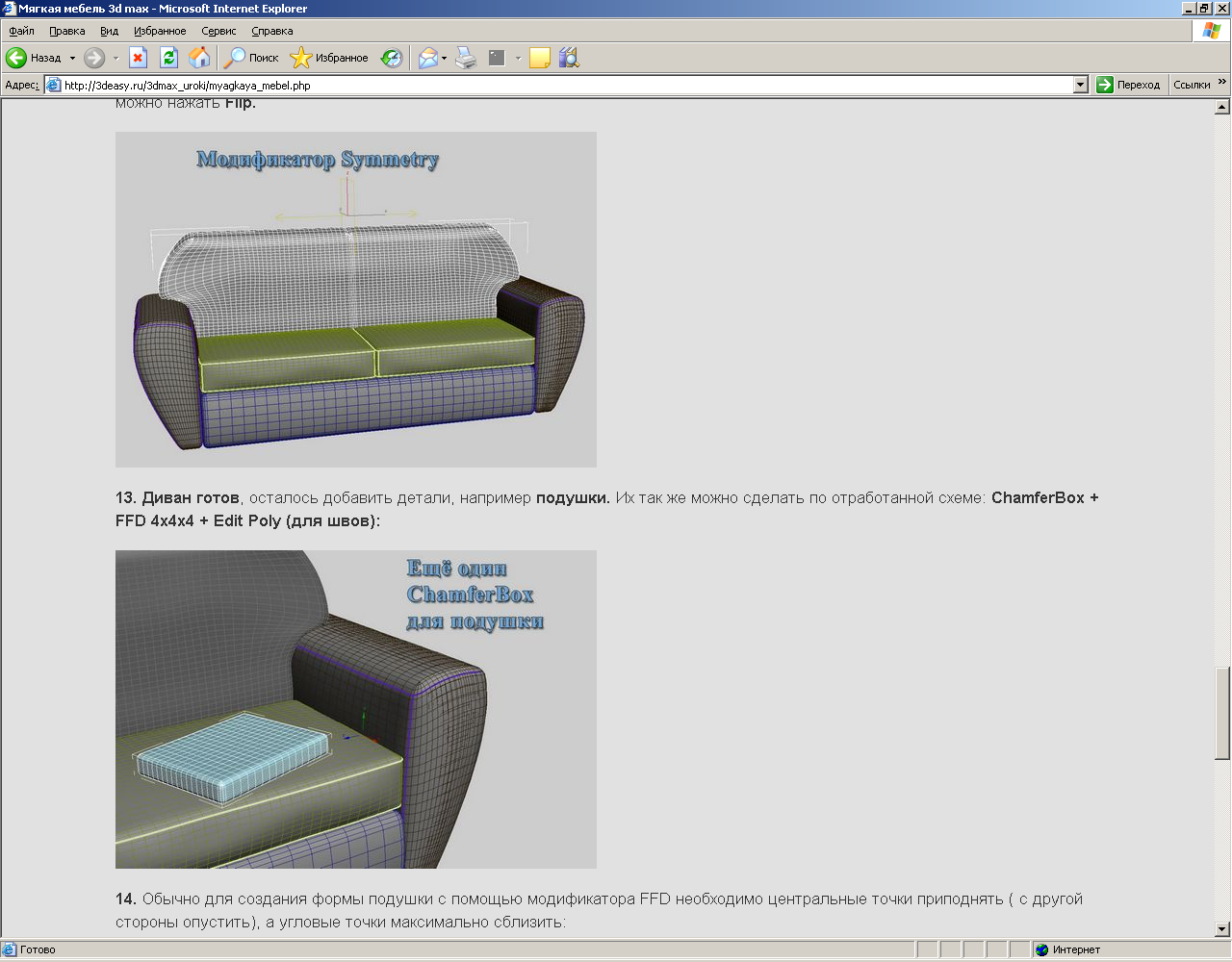Click the Назад back arrow button
Screen dimensions: 1232x962
(x=33, y=58)
